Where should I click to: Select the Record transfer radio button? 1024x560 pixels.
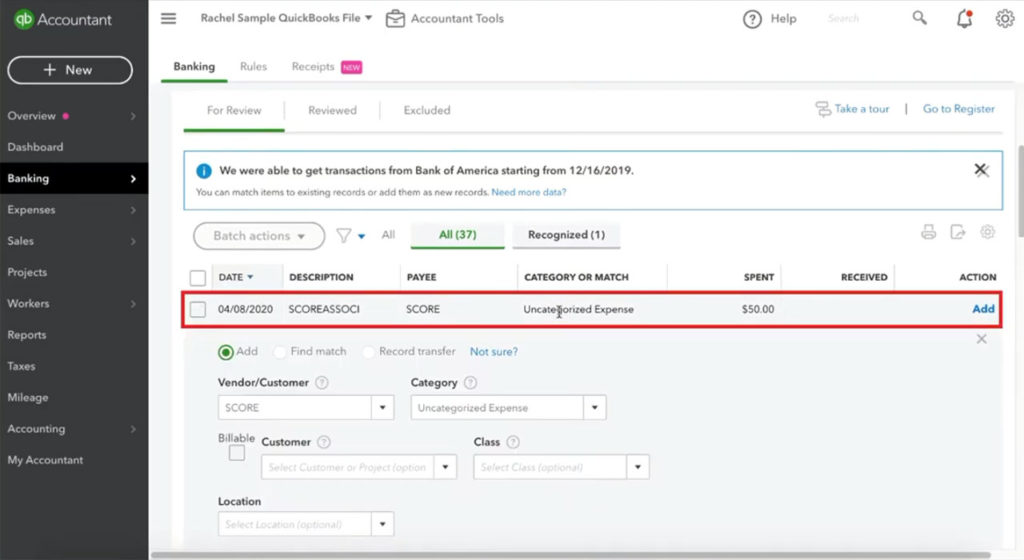coord(369,352)
